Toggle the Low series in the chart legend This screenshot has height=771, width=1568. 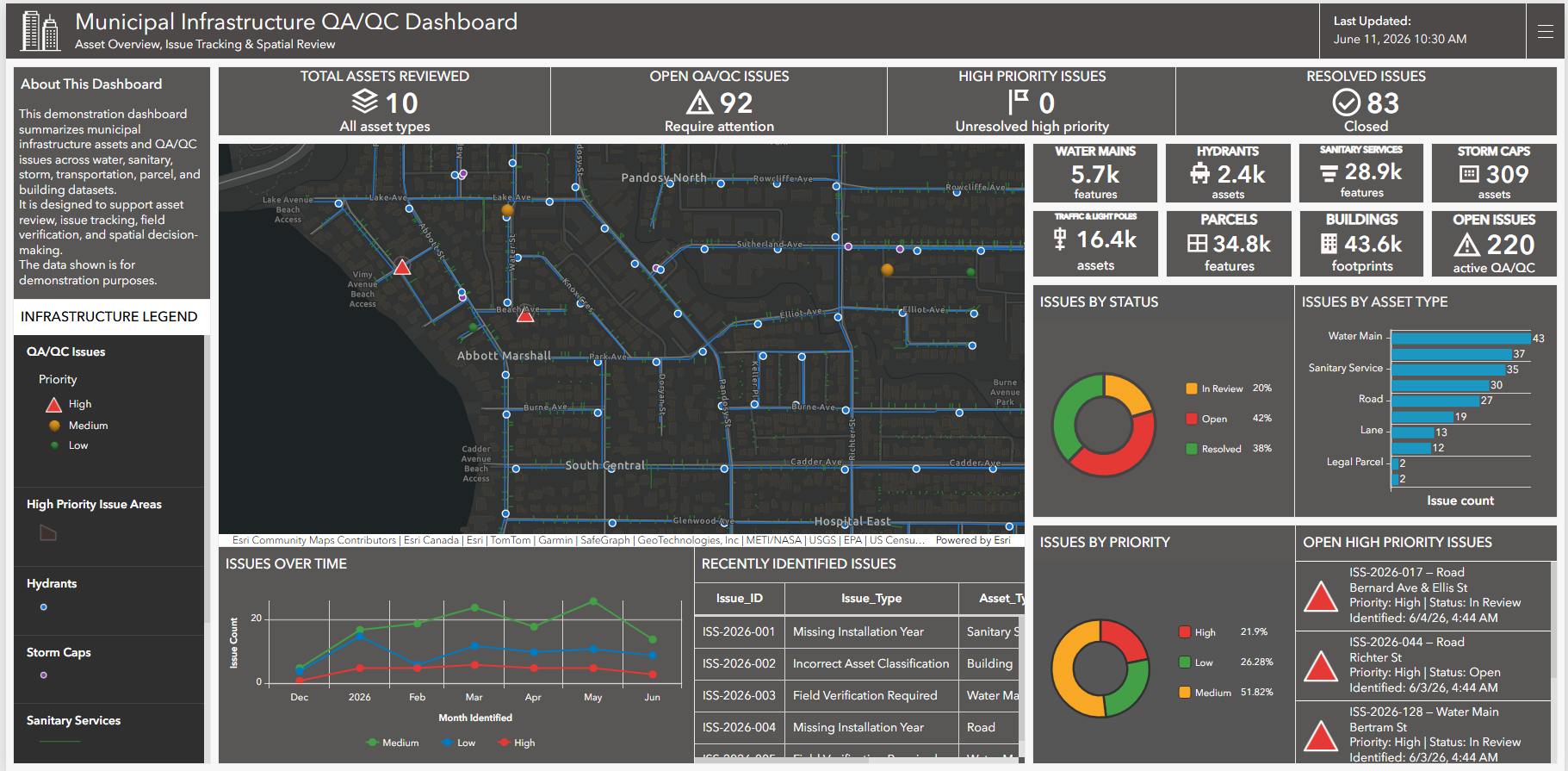[458, 743]
